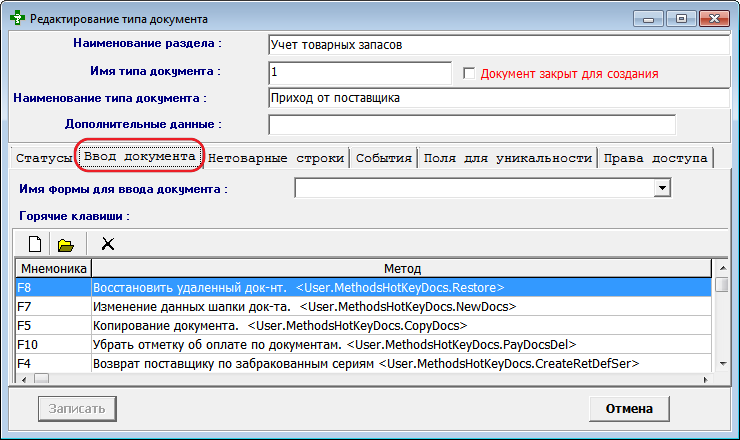The image size is (740, 440).
Task: Open the 'Имя формы для ввода документа' dropdown arrow
Action: click(x=663, y=188)
